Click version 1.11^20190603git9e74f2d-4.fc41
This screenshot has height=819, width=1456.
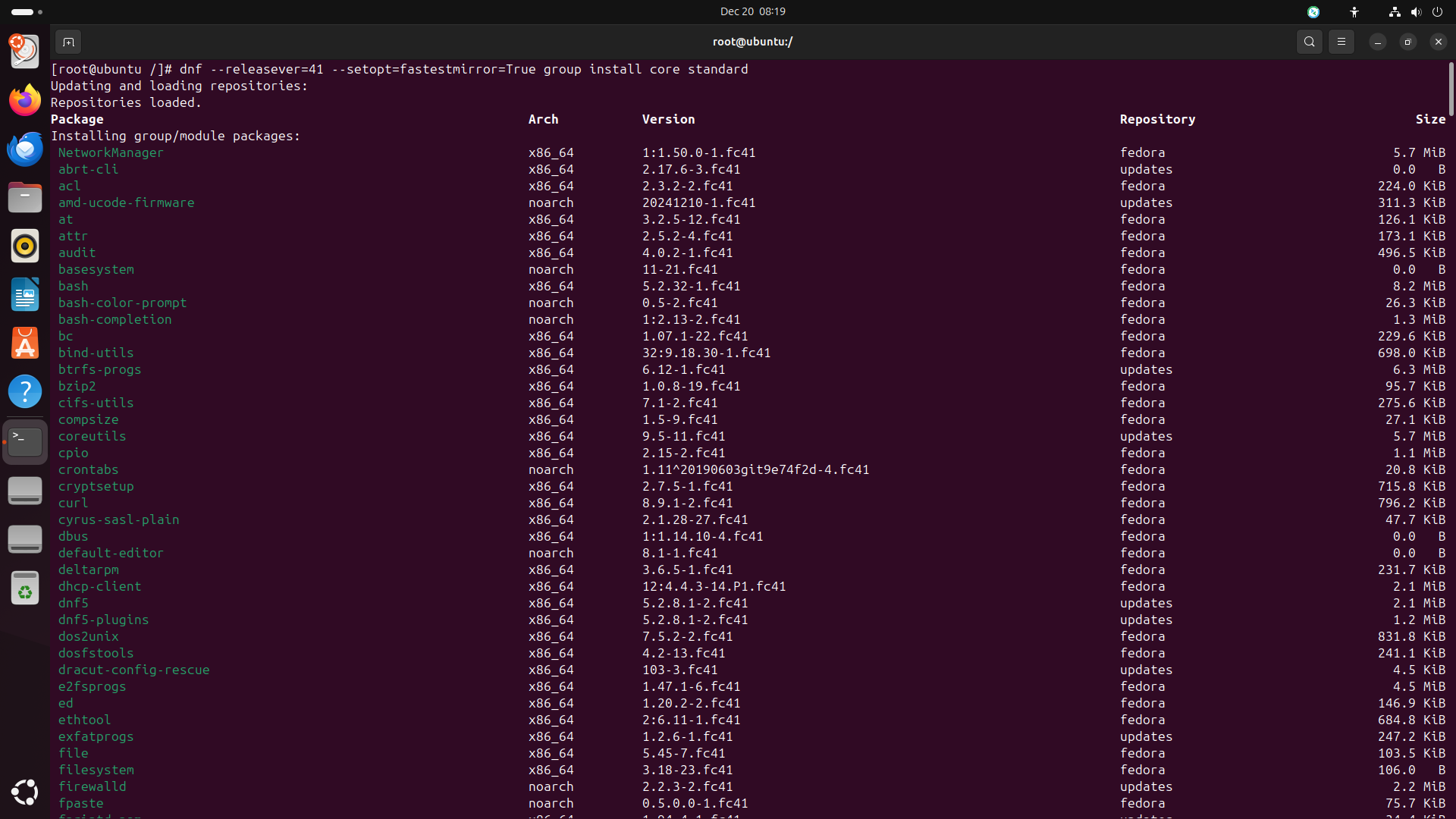(x=755, y=469)
